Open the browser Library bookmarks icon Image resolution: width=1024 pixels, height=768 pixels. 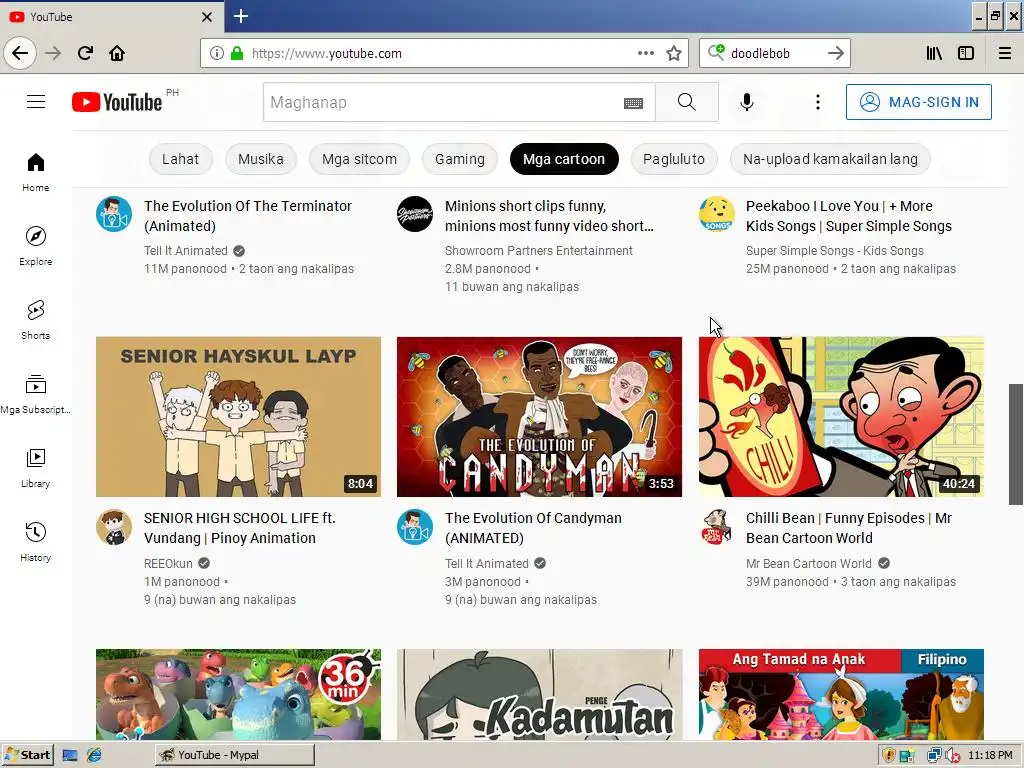click(x=934, y=53)
